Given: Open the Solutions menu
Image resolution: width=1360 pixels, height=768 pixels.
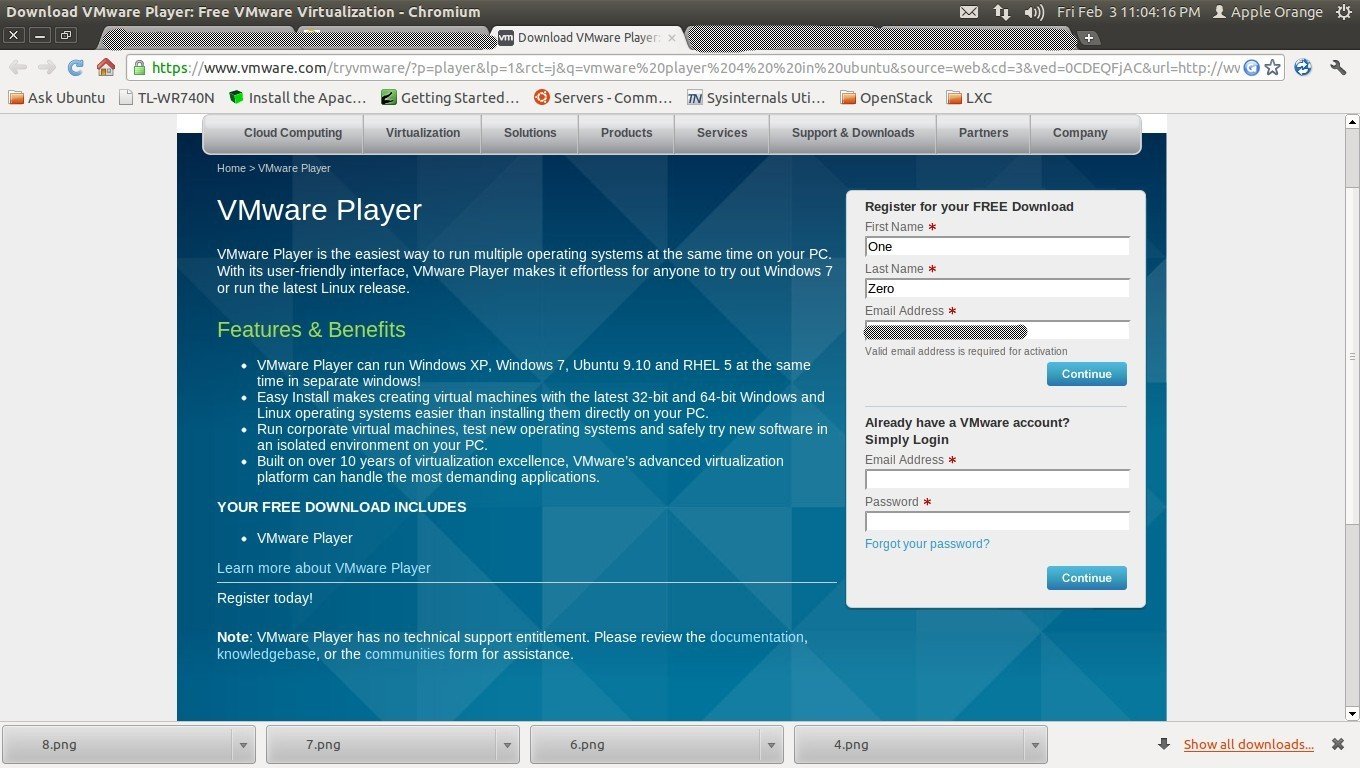Looking at the screenshot, I should 530,133.
